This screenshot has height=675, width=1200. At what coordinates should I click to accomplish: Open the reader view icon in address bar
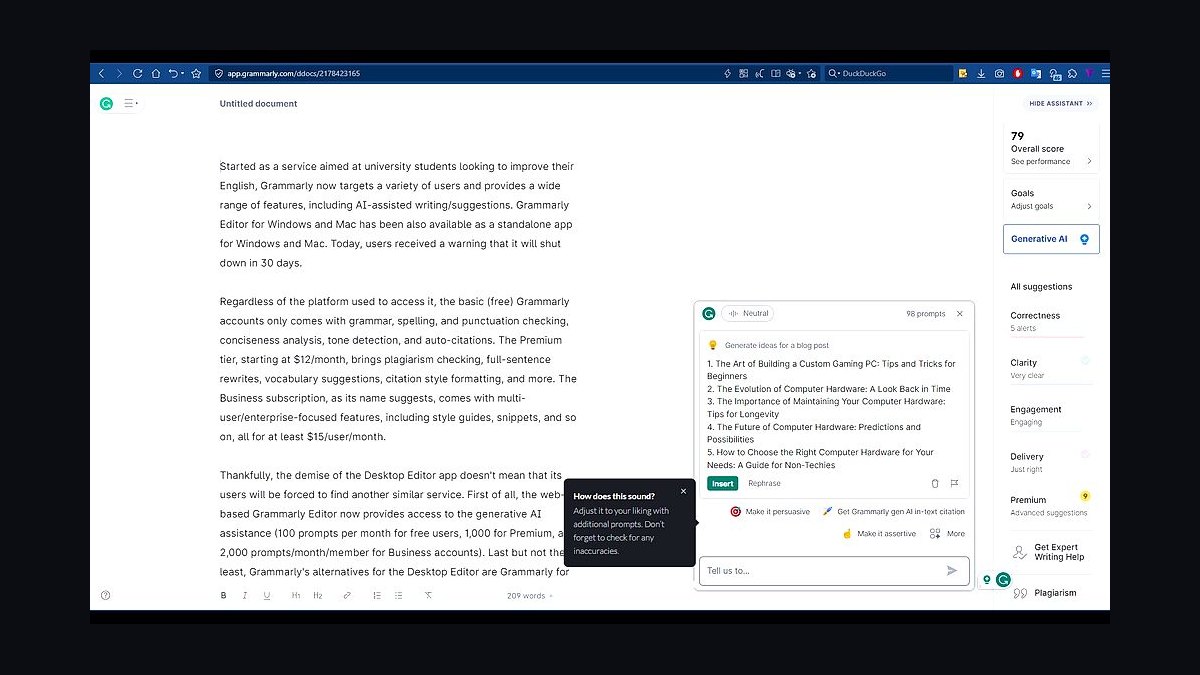[776, 73]
